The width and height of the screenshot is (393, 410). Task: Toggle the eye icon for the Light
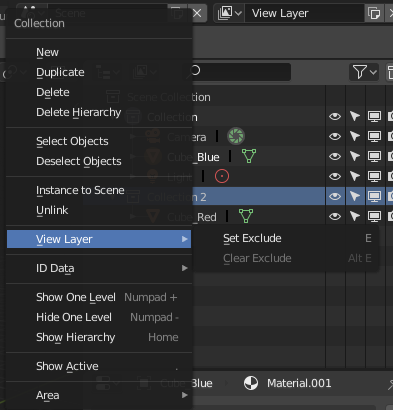335,176
